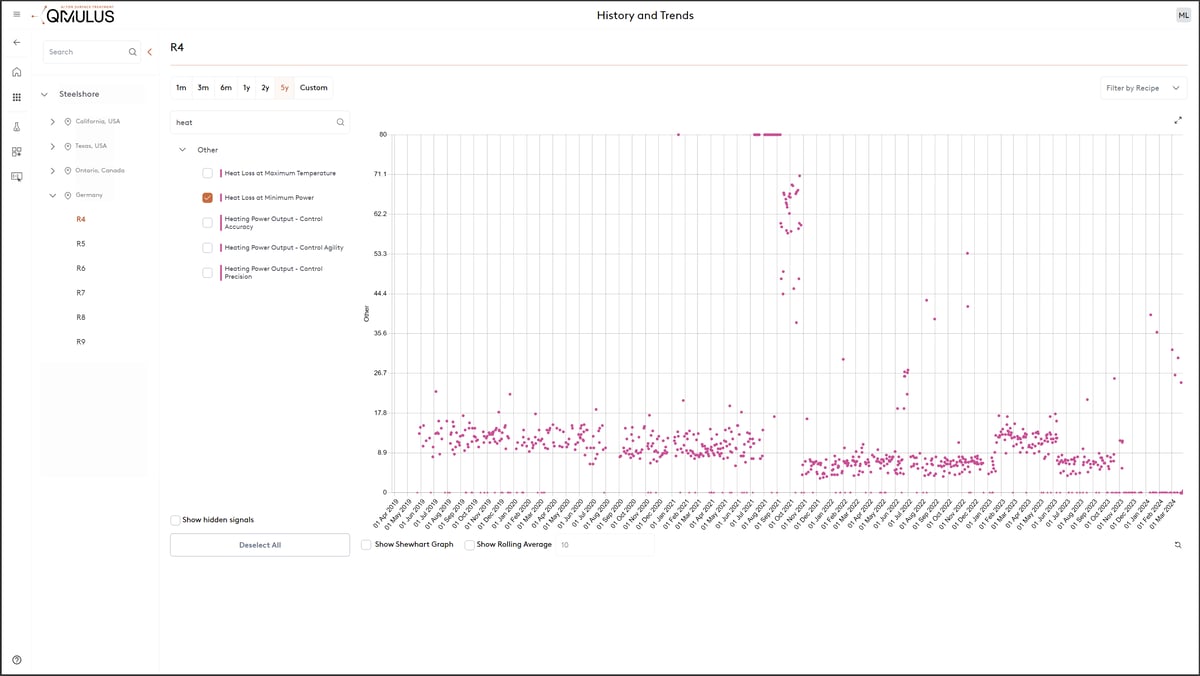The width and height of the screenshot is (1200, 676).
Task: Click the California location pin icon
Action: coord(67,121)
